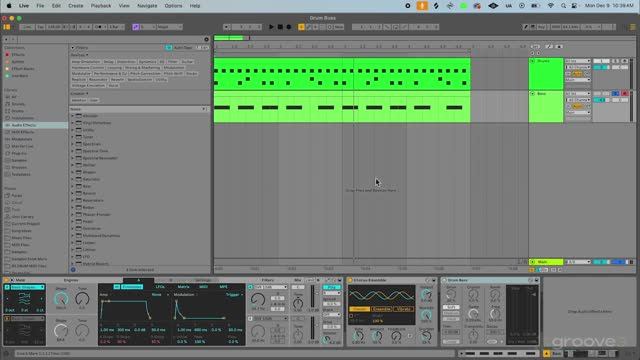The width and height of the screenshot is (640, 360).
Task: Click the MIDI map mode button
Action: (556, 27)
